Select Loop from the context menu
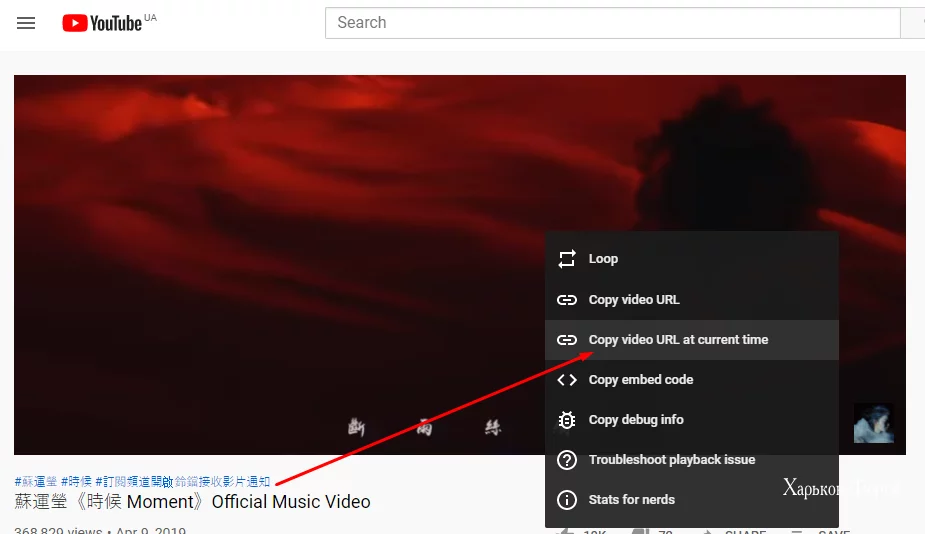 (691, 259)
